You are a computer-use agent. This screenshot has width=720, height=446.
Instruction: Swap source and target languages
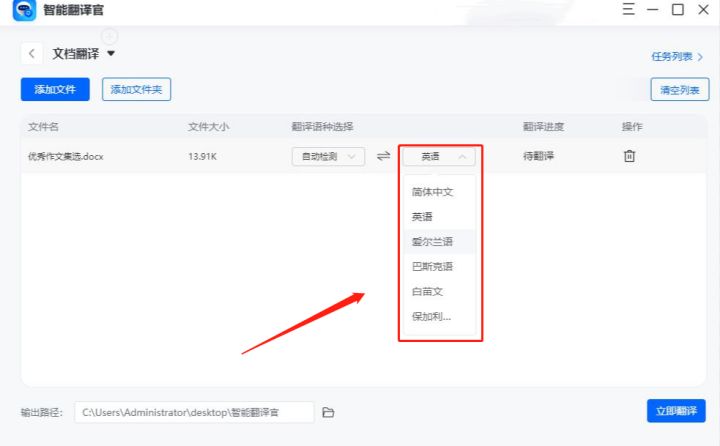383,156
